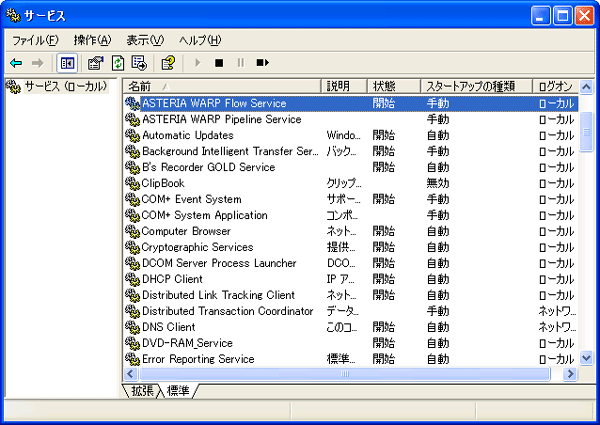600x425 pixels.
Task: Click the Help toolbar icon
Action: (x=168, y=63)
